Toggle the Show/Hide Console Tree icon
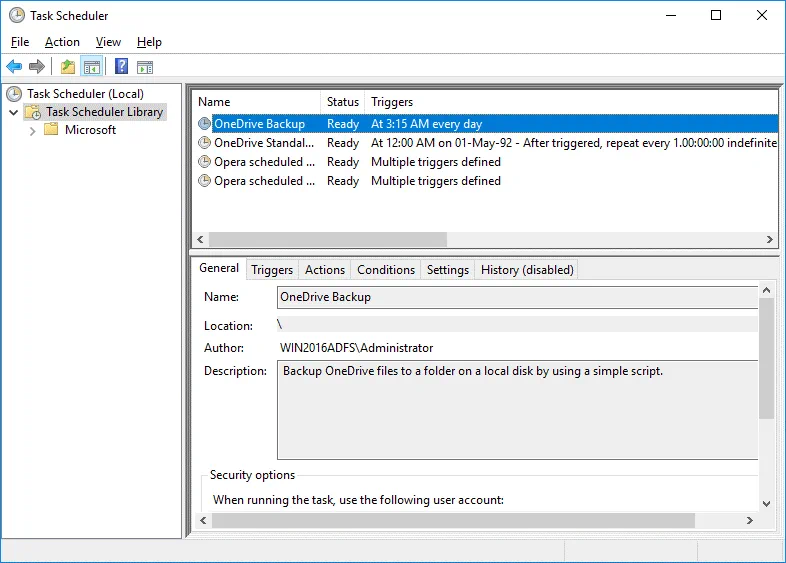Screen dimensions: 786x563 pyautogui.click(x=91, y=67)
